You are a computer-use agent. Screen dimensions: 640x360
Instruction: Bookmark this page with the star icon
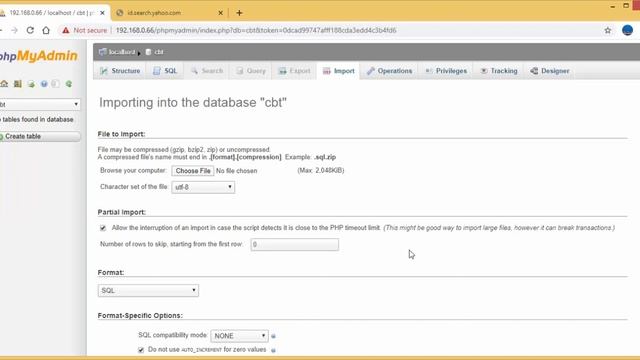click(608, 30)
